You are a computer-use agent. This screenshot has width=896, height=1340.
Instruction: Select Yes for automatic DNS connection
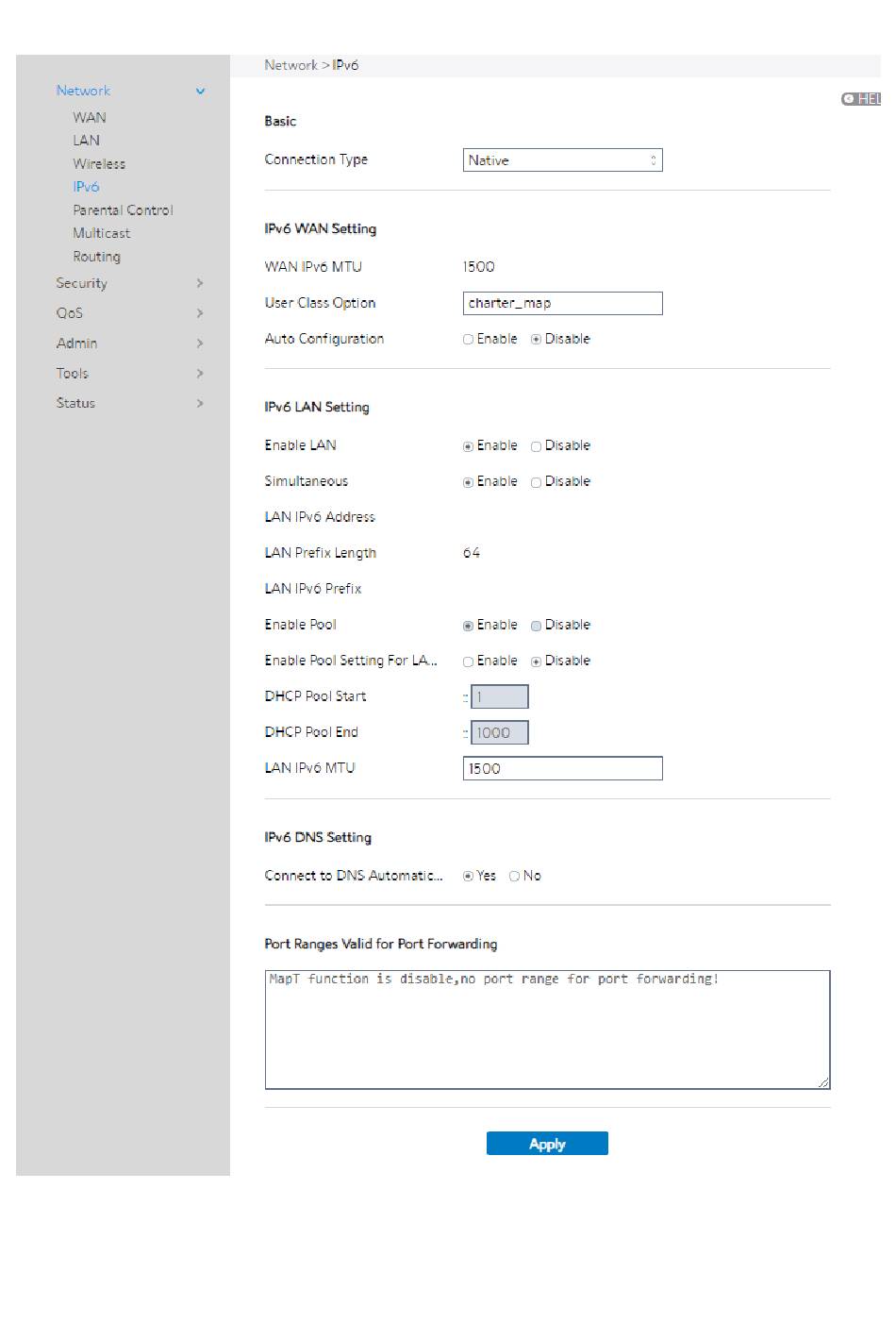click(468, 877)
